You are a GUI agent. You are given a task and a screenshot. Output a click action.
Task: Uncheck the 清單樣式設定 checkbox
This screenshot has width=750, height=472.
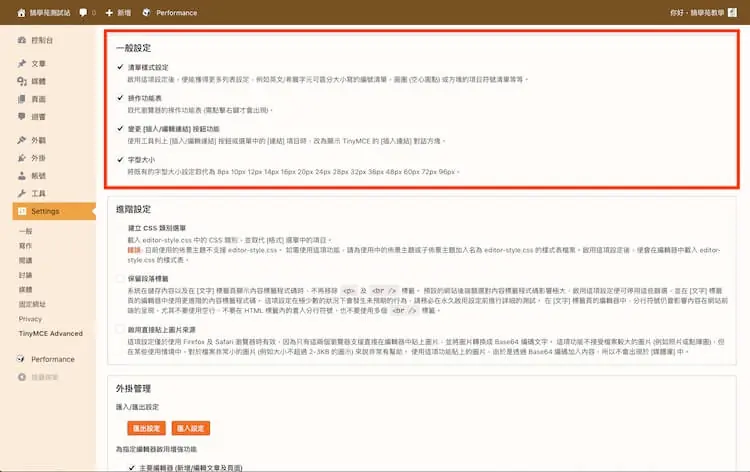point(120,67)
